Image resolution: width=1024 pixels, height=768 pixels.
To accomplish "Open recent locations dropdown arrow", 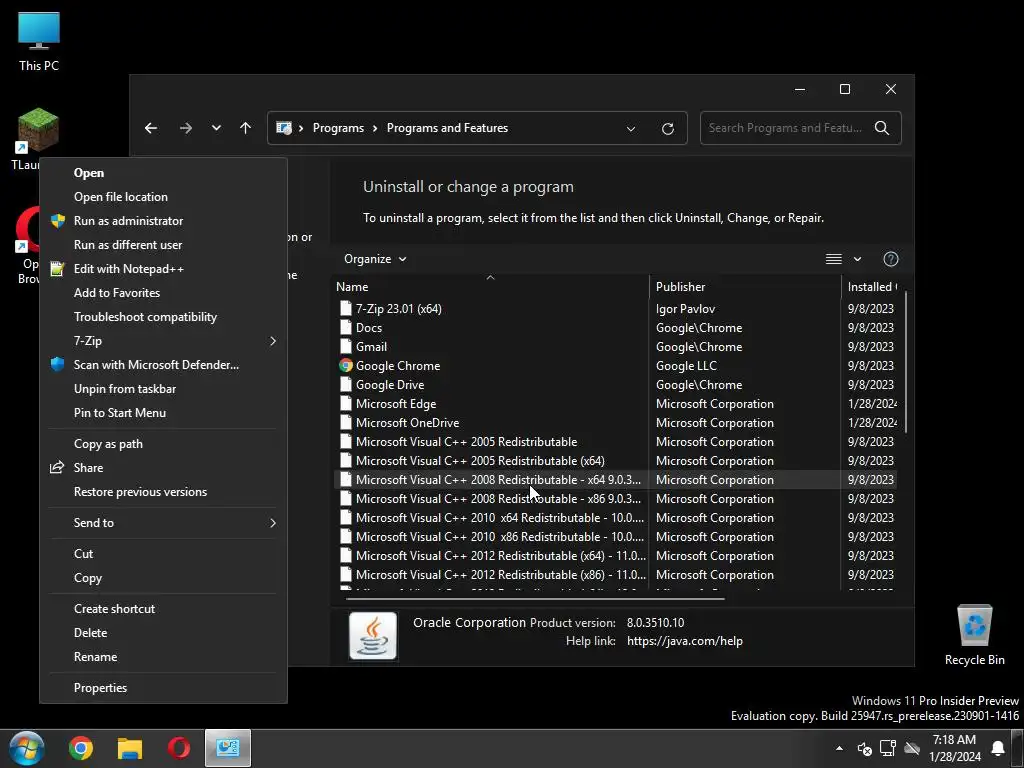I will [x=216, y=128].
